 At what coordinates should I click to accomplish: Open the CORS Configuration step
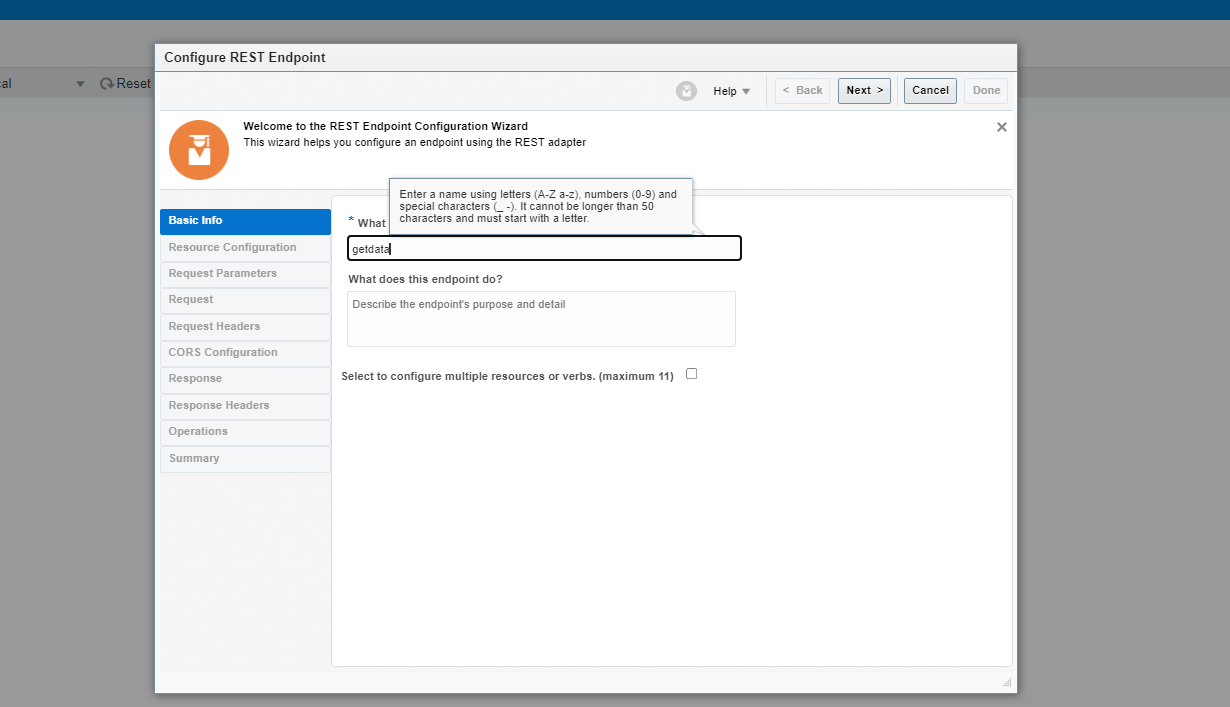pyautogui.click(x=245, y=353)
